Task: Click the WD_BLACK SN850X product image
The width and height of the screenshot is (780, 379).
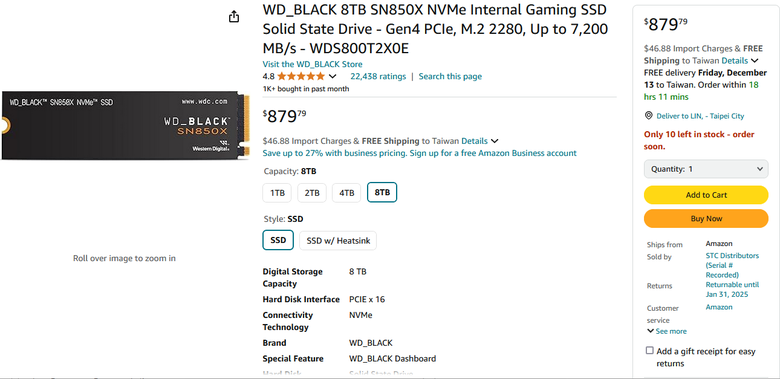Action: point(124,125)
